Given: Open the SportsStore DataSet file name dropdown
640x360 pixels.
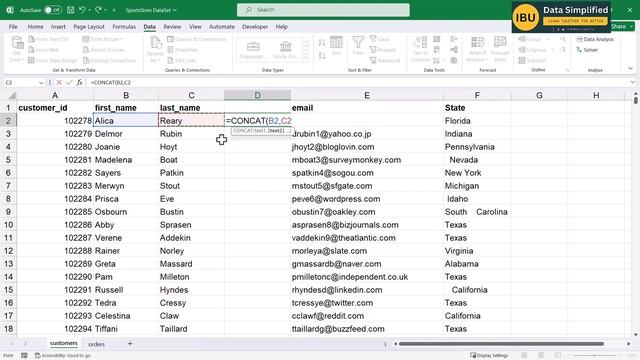Looking at the screenshot, I should (151, 10).
